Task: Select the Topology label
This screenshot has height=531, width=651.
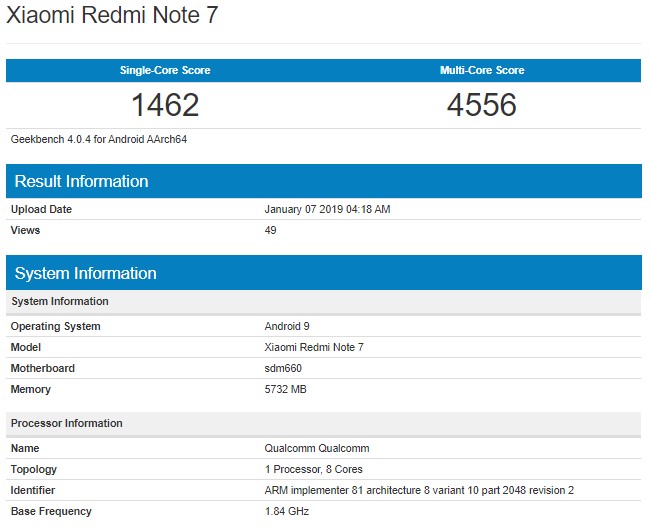Action: coord(34,470)
